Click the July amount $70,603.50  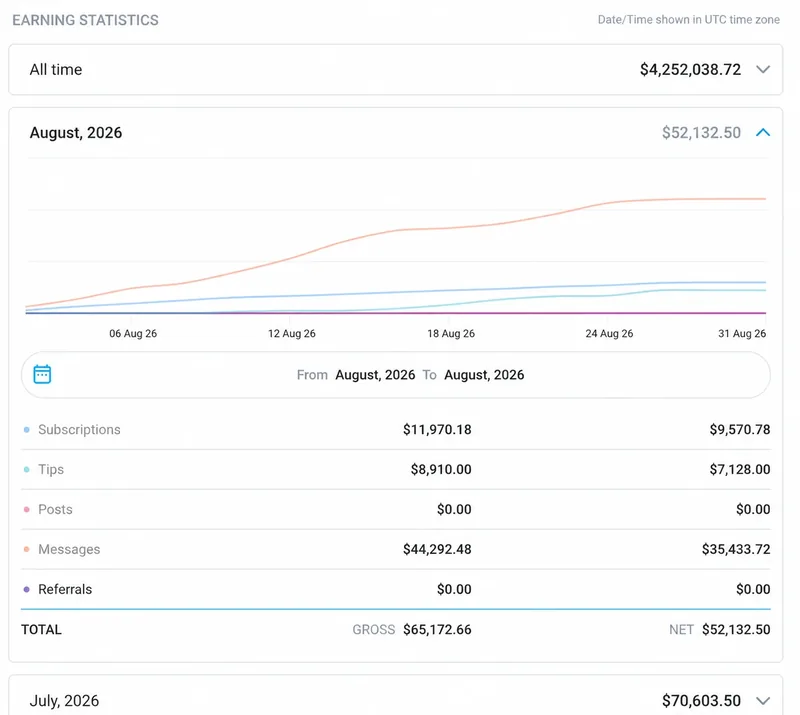(x=701, y=701)
